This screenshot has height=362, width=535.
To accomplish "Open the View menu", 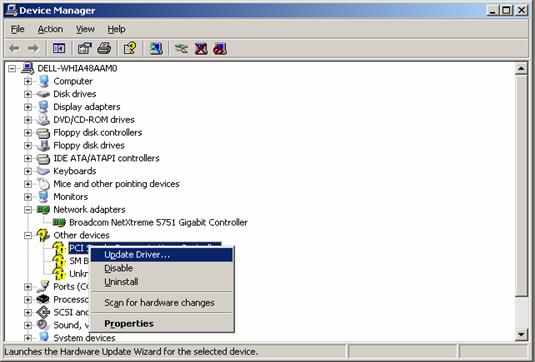I will point(85,29).
